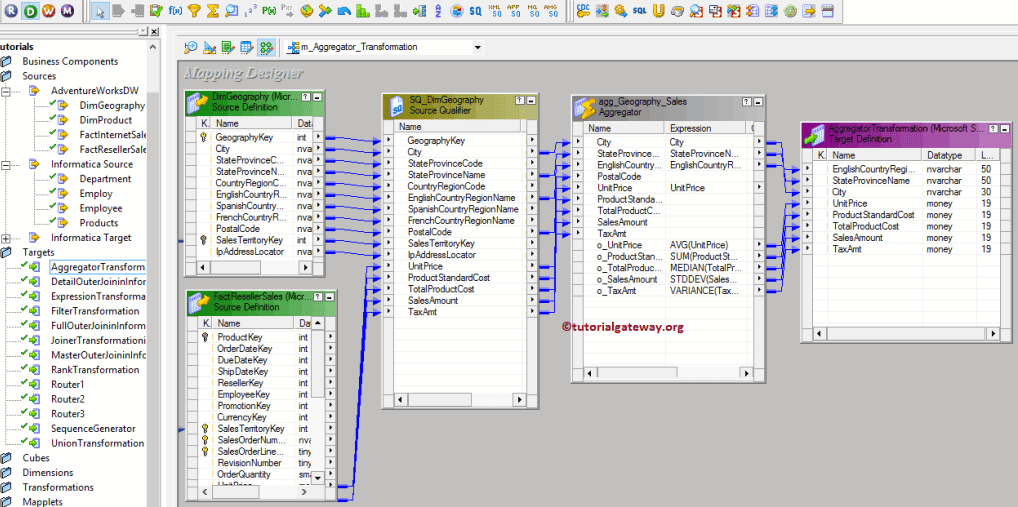Add a Union U transformation

pyautogui.click(x=658, y=10)
